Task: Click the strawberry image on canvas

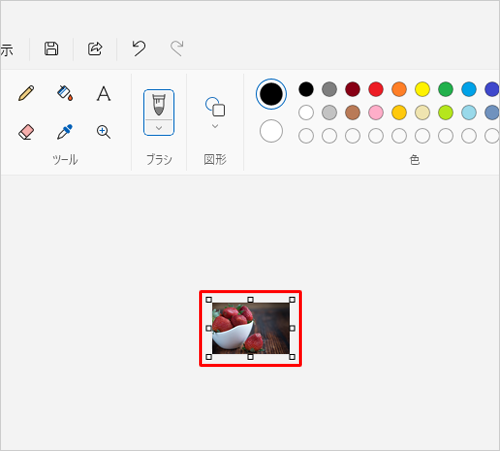Action: pyautogui.click(x=251, y=328)
